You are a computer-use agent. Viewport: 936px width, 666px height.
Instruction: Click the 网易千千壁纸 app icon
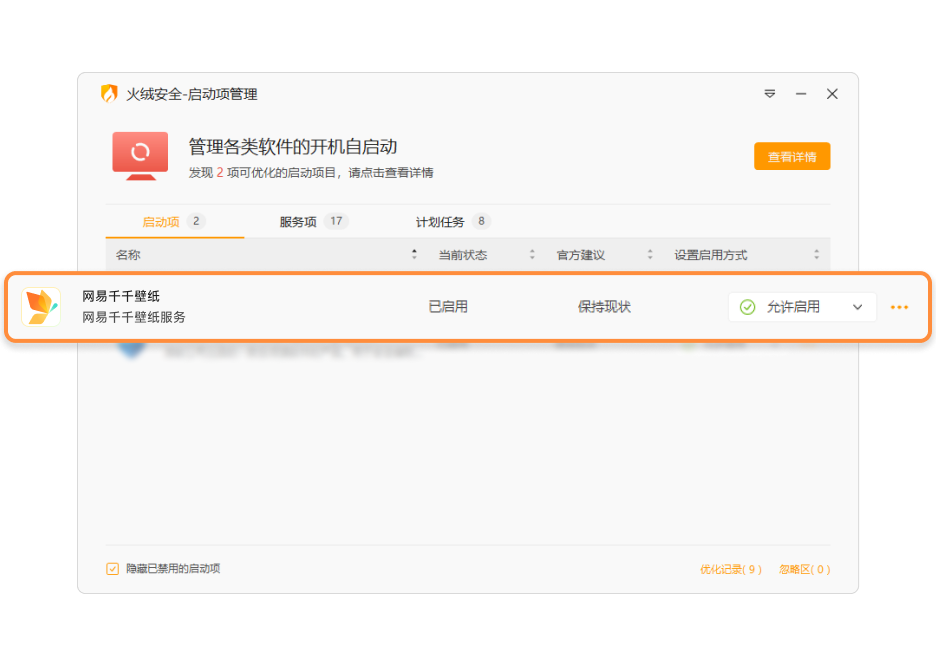(41, 307)
